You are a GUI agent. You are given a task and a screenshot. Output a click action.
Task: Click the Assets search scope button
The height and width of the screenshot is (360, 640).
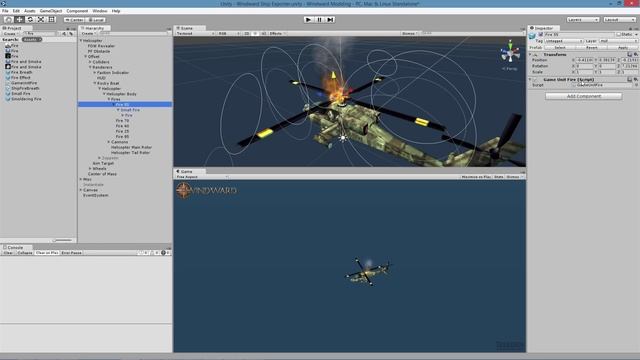(x=32, y=40)
